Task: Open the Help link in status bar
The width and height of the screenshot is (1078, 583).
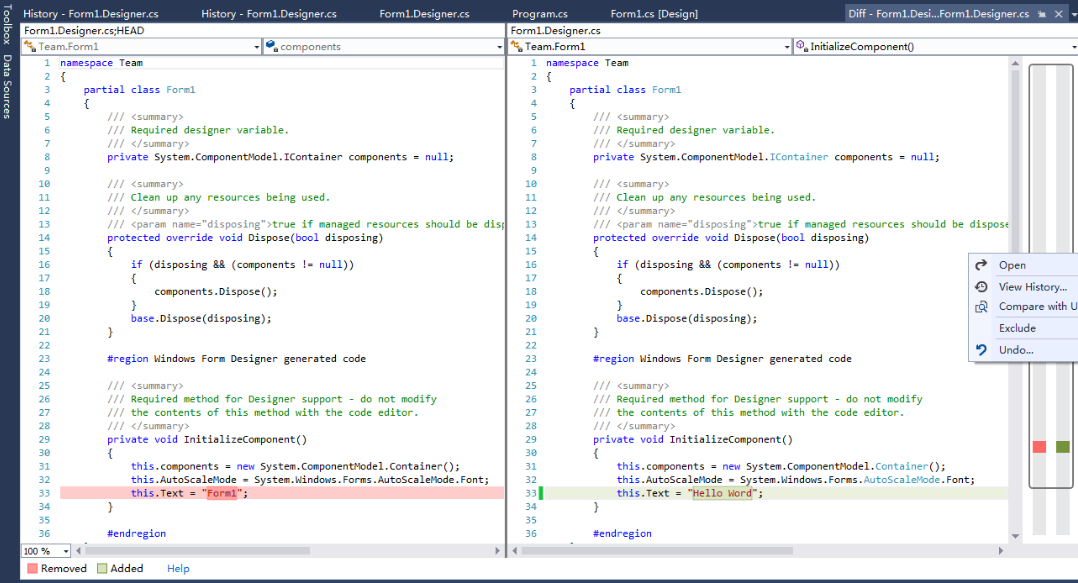Action: pos(177,568)
